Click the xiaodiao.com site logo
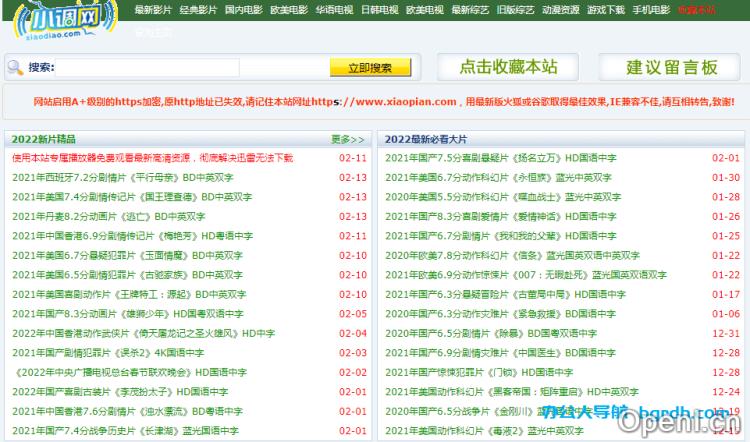 tap(66, 20)
